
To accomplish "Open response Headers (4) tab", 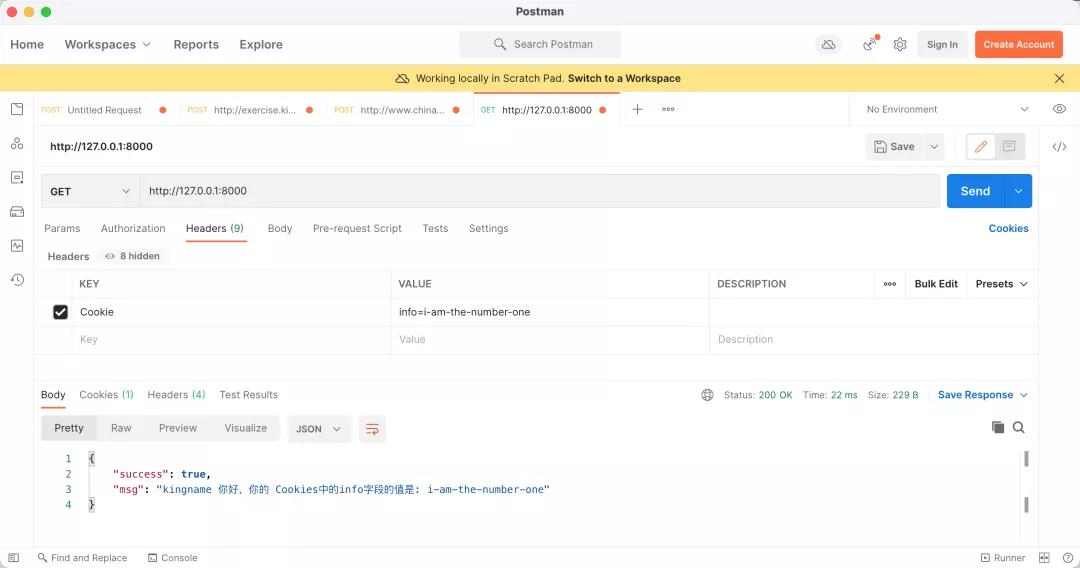I will click(x=176, y=395).
